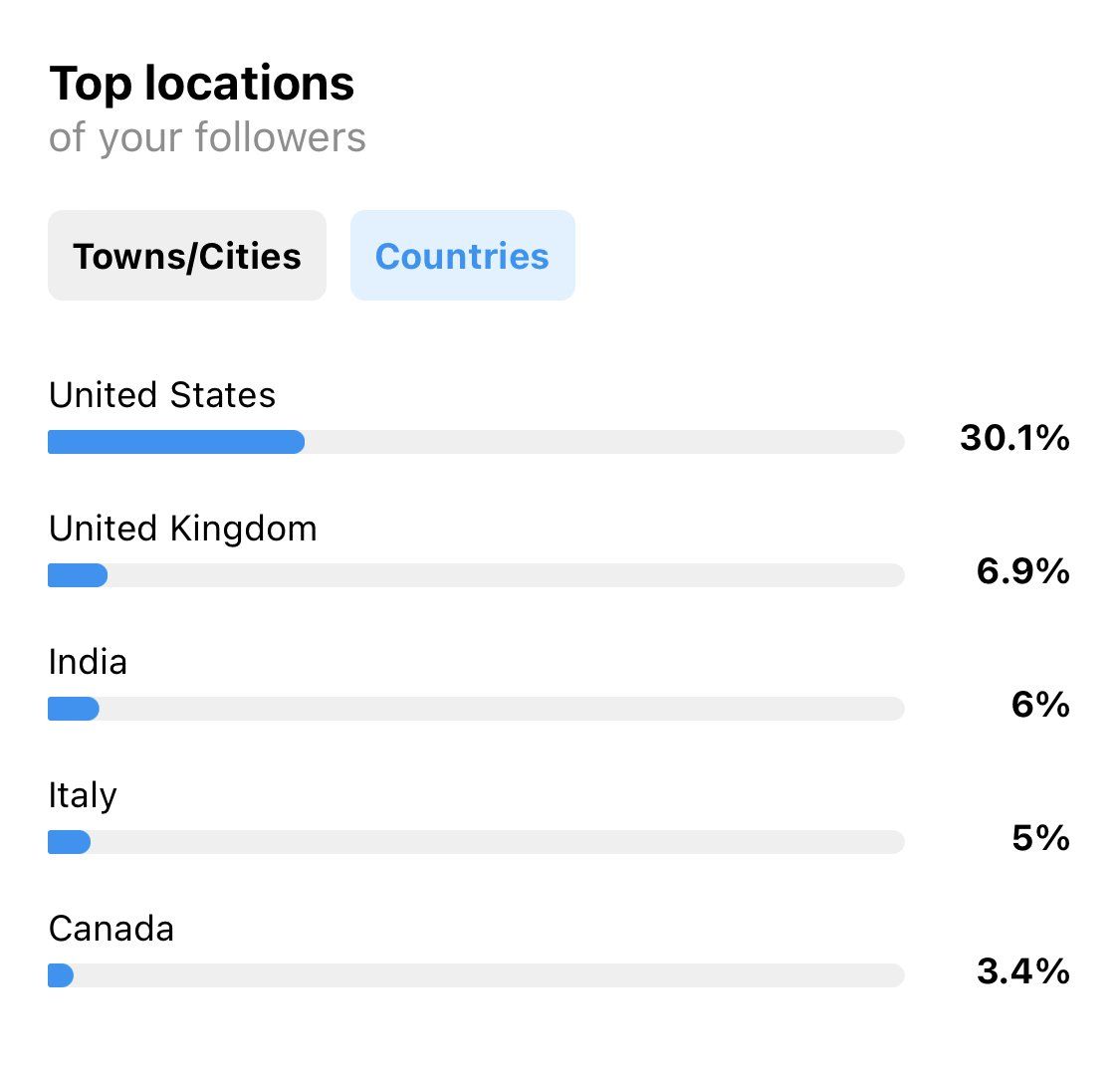This screenshot has width=1120, height=1067.
Task: Tap the India country label
Action: pos(88,662)
